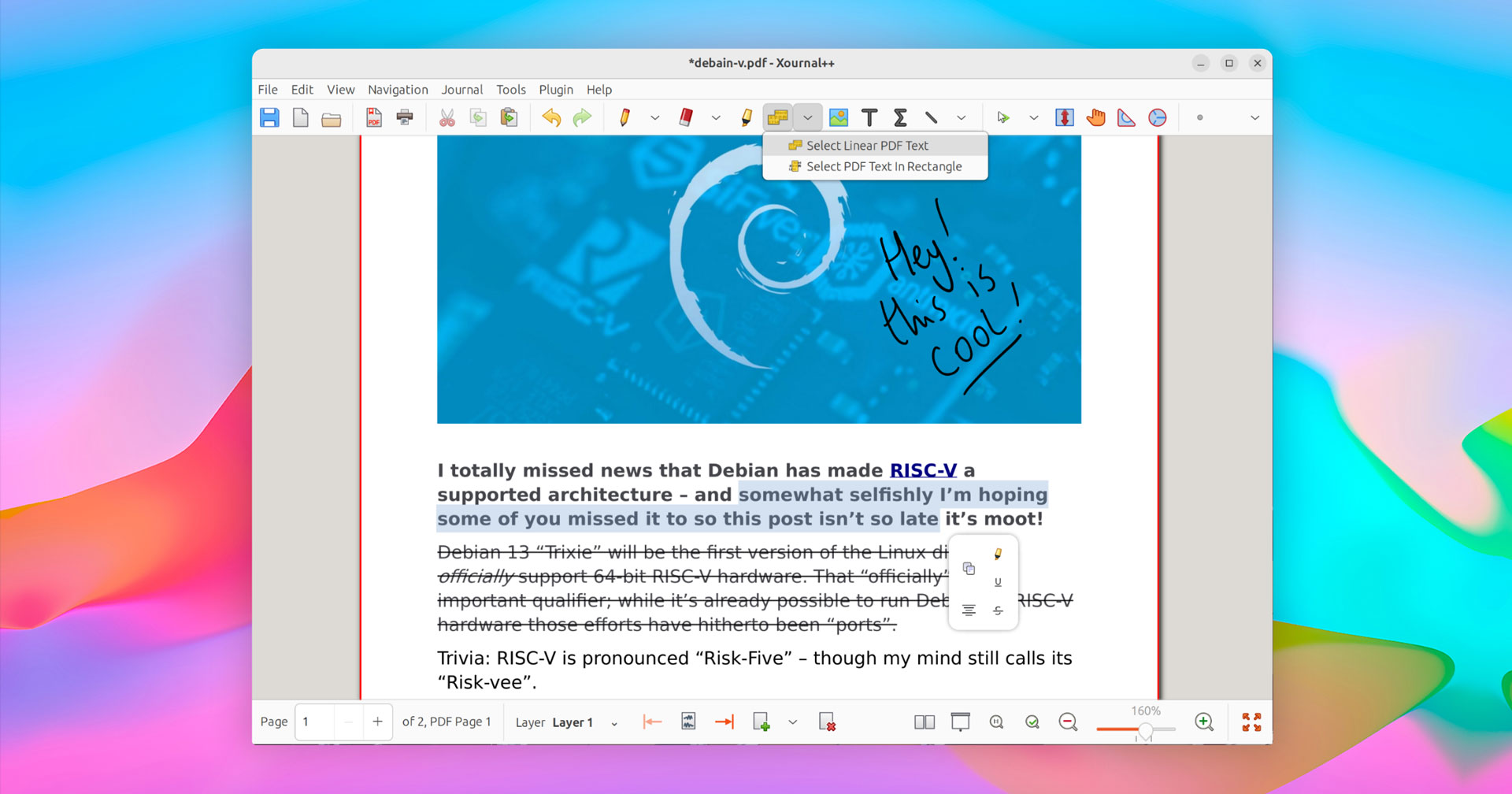
Task: Pick the line drawing shape tool
Action: (931, 118)
